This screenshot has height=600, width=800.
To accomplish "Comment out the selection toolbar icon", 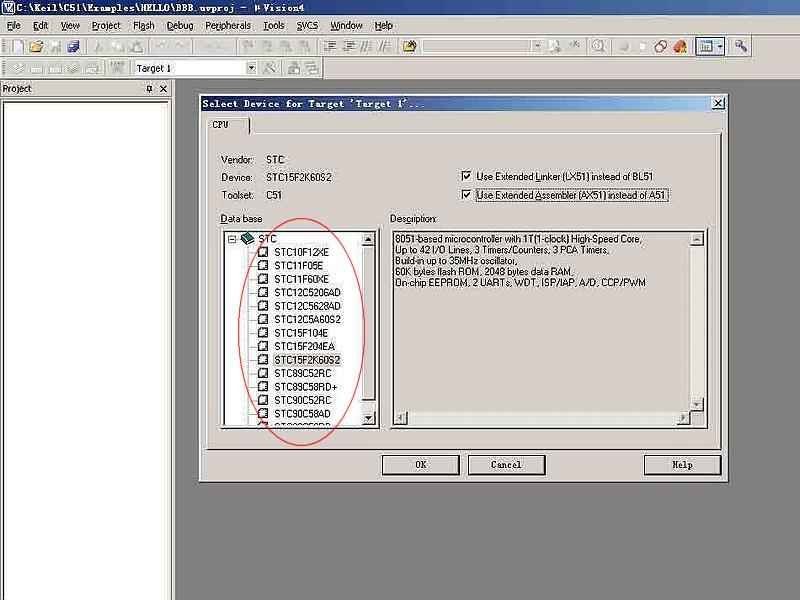I will pyautogui.click(x=366, y=47).
